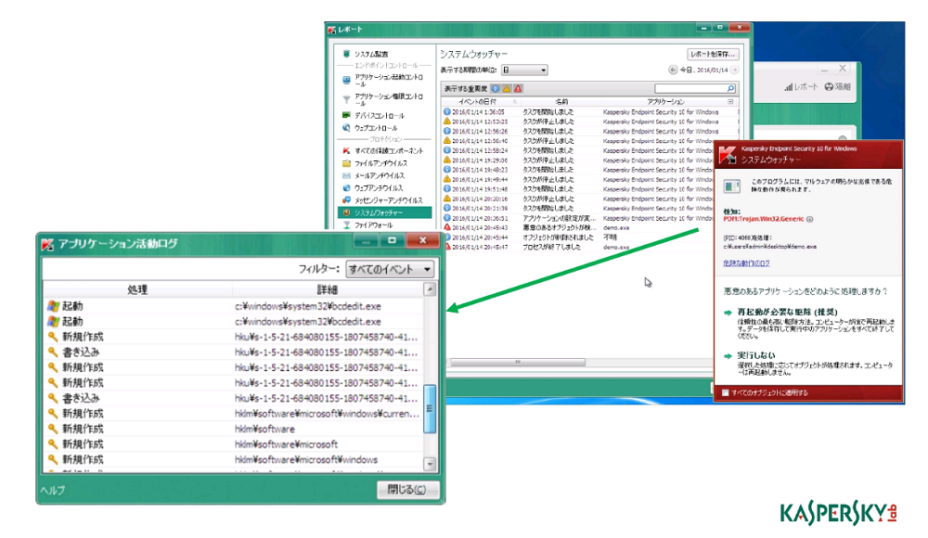Select the 新規作成 row for hklm¥software¥microsoft¥windows¥curren…

233,414
